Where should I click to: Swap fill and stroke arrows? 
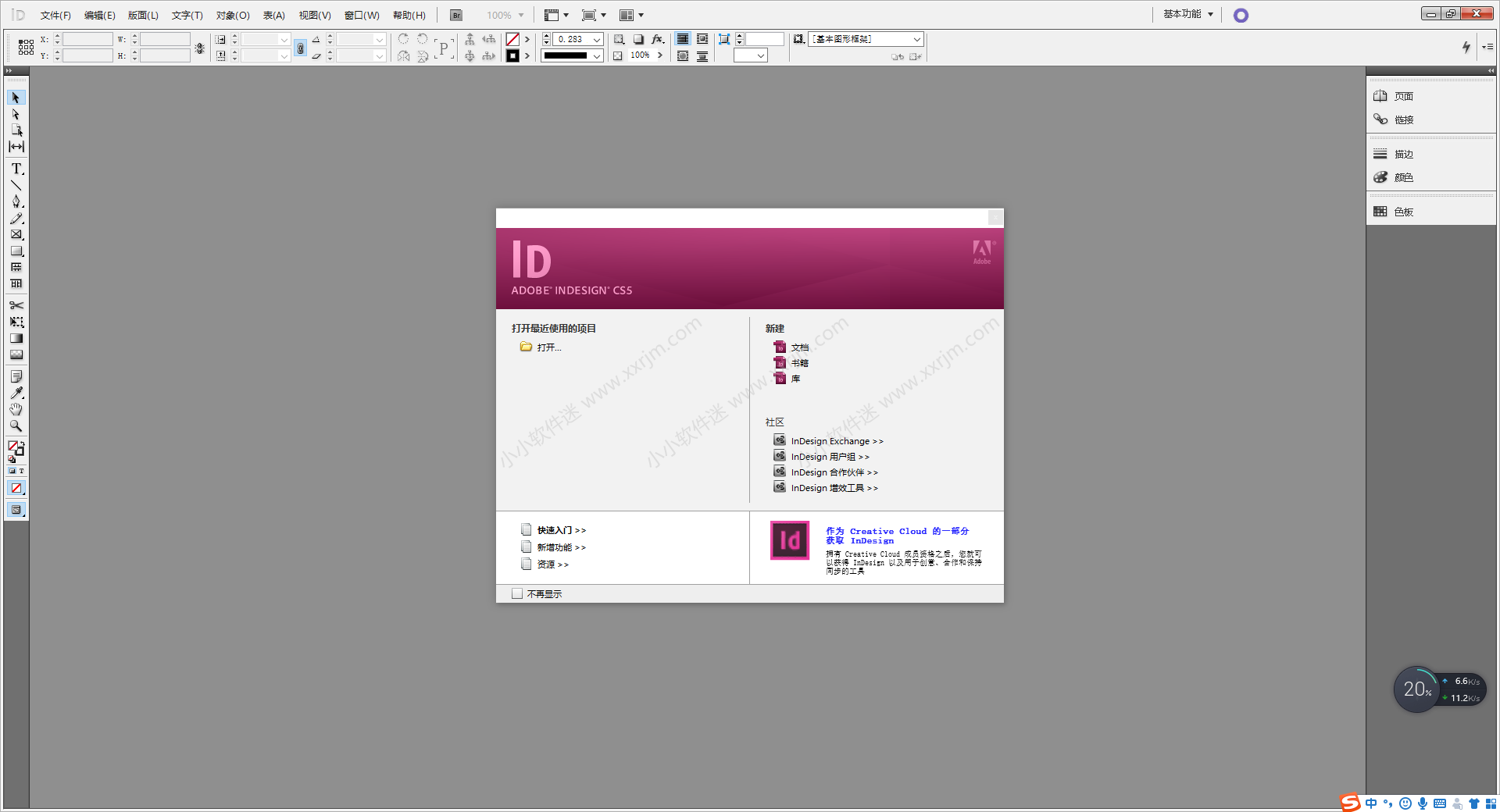22,443
